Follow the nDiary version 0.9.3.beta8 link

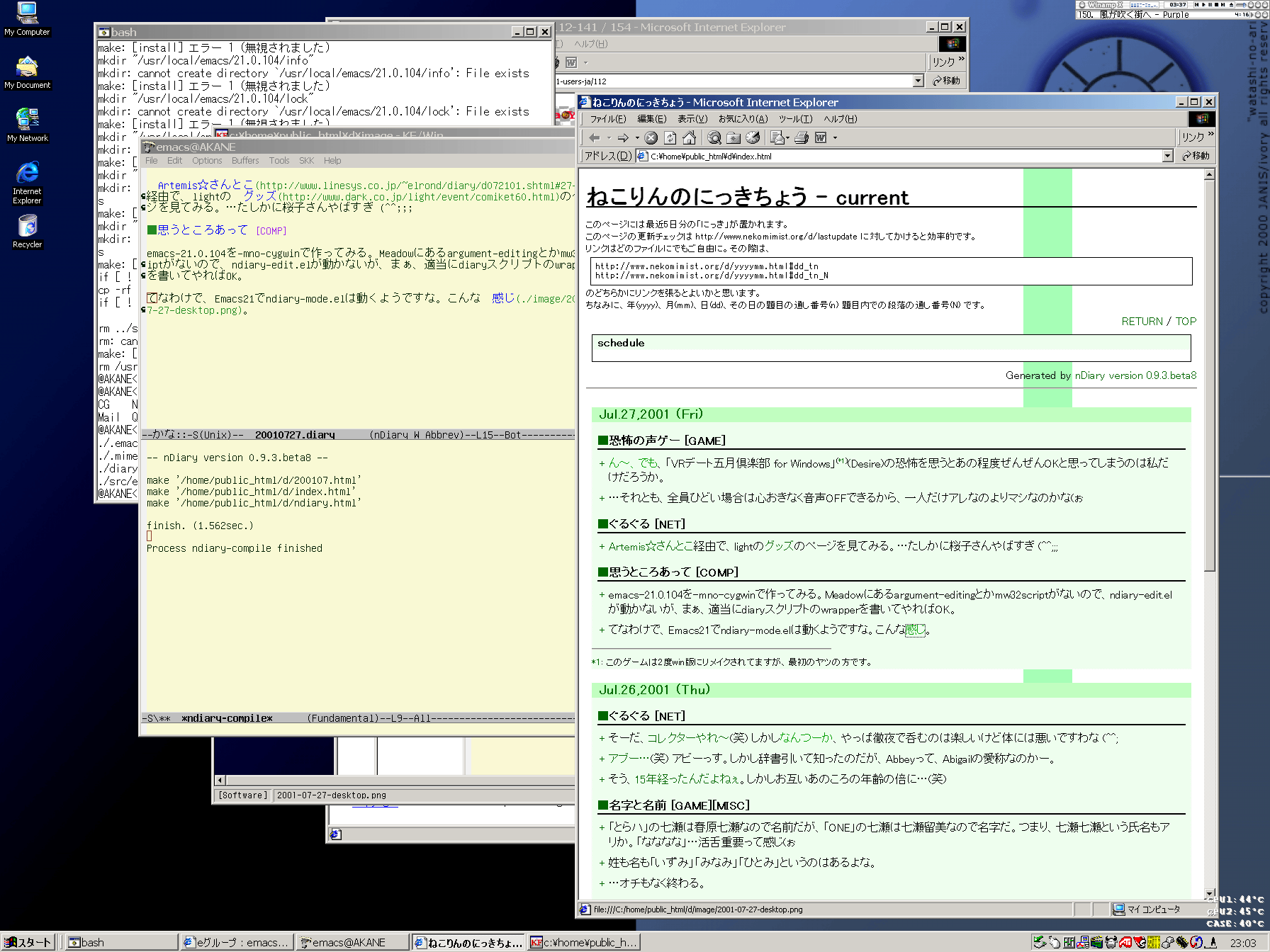[1135, 375]
